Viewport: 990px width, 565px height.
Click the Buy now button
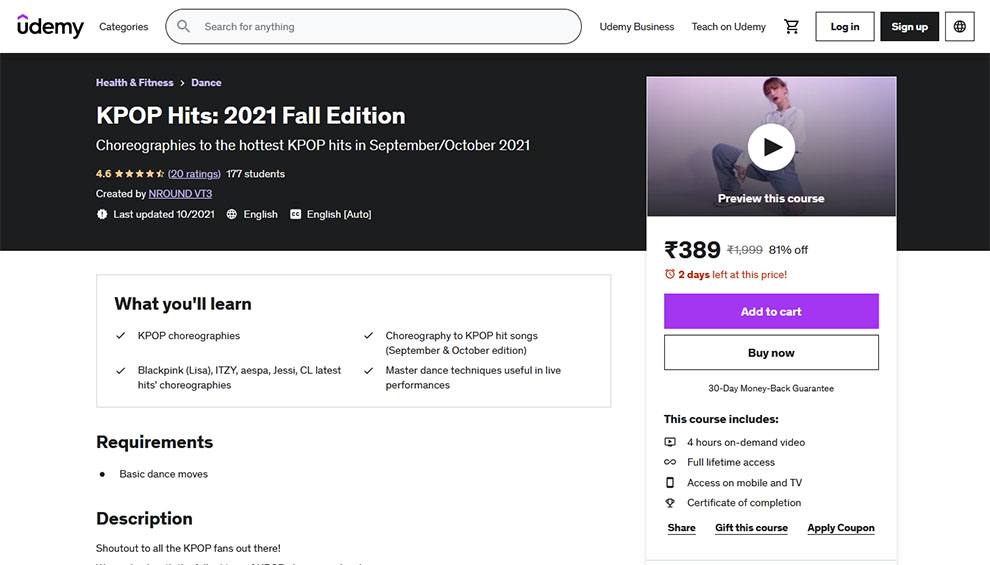771,353
